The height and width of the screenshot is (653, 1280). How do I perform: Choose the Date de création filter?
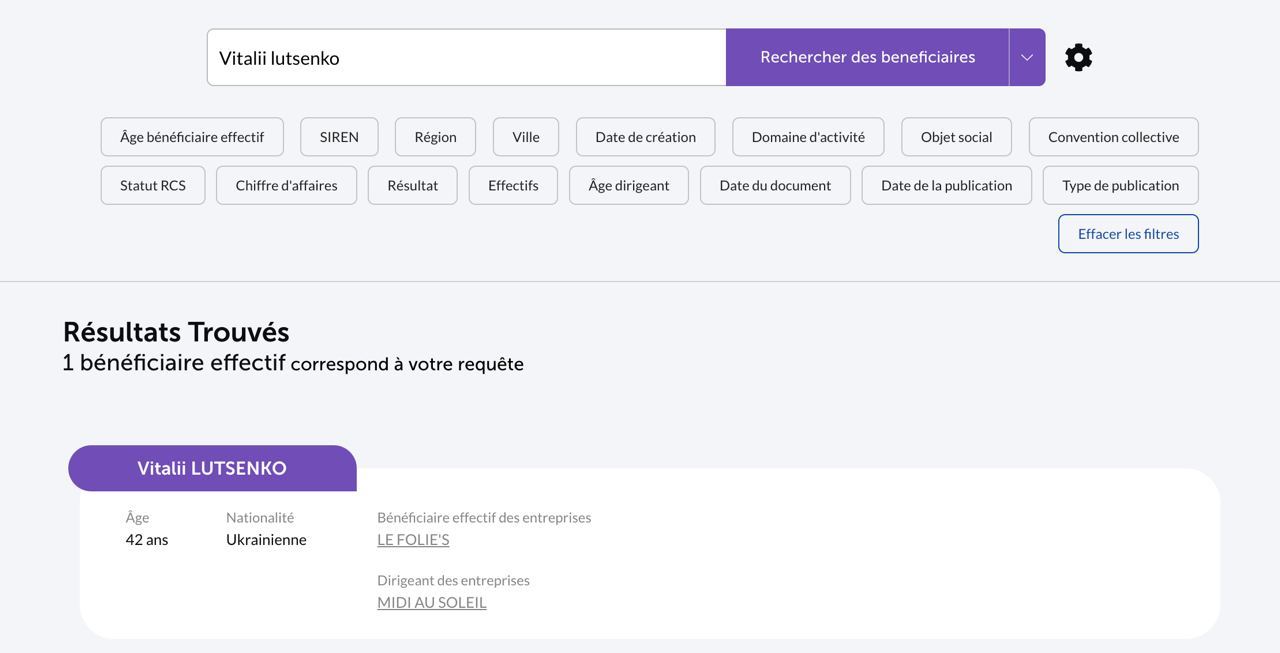pos(645,137)
